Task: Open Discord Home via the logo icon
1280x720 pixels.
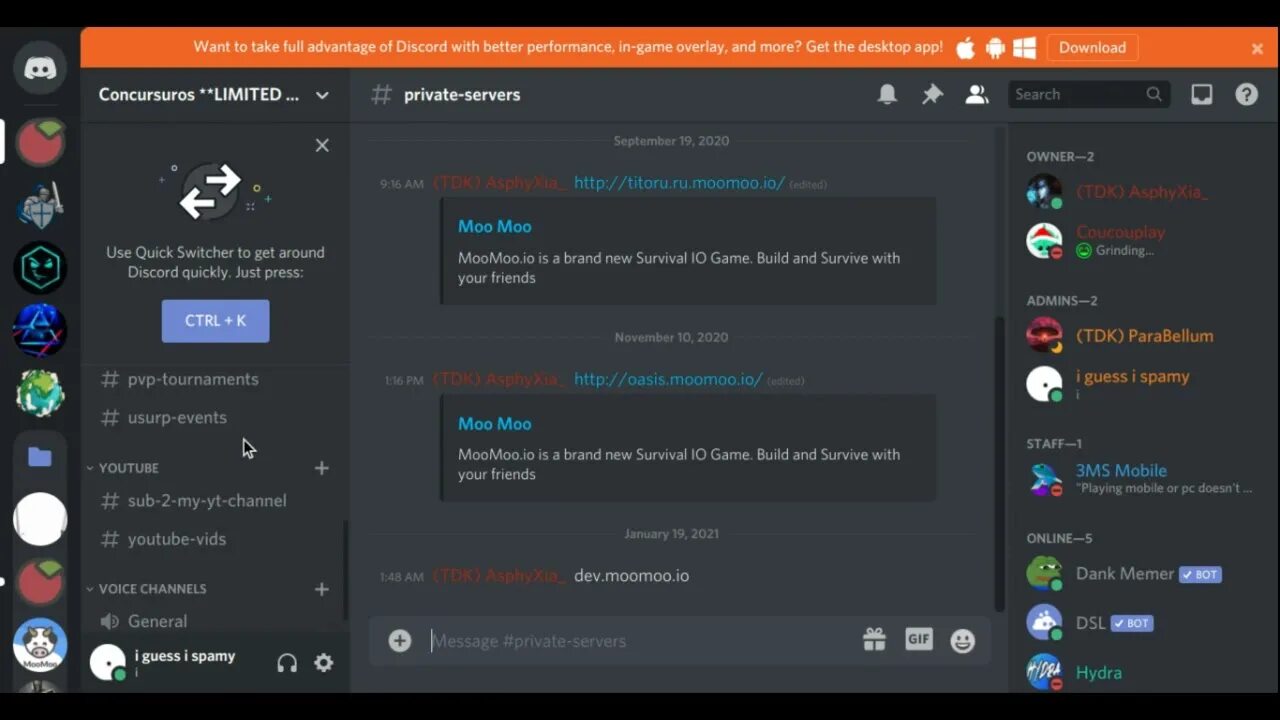Action: [40, 68]
